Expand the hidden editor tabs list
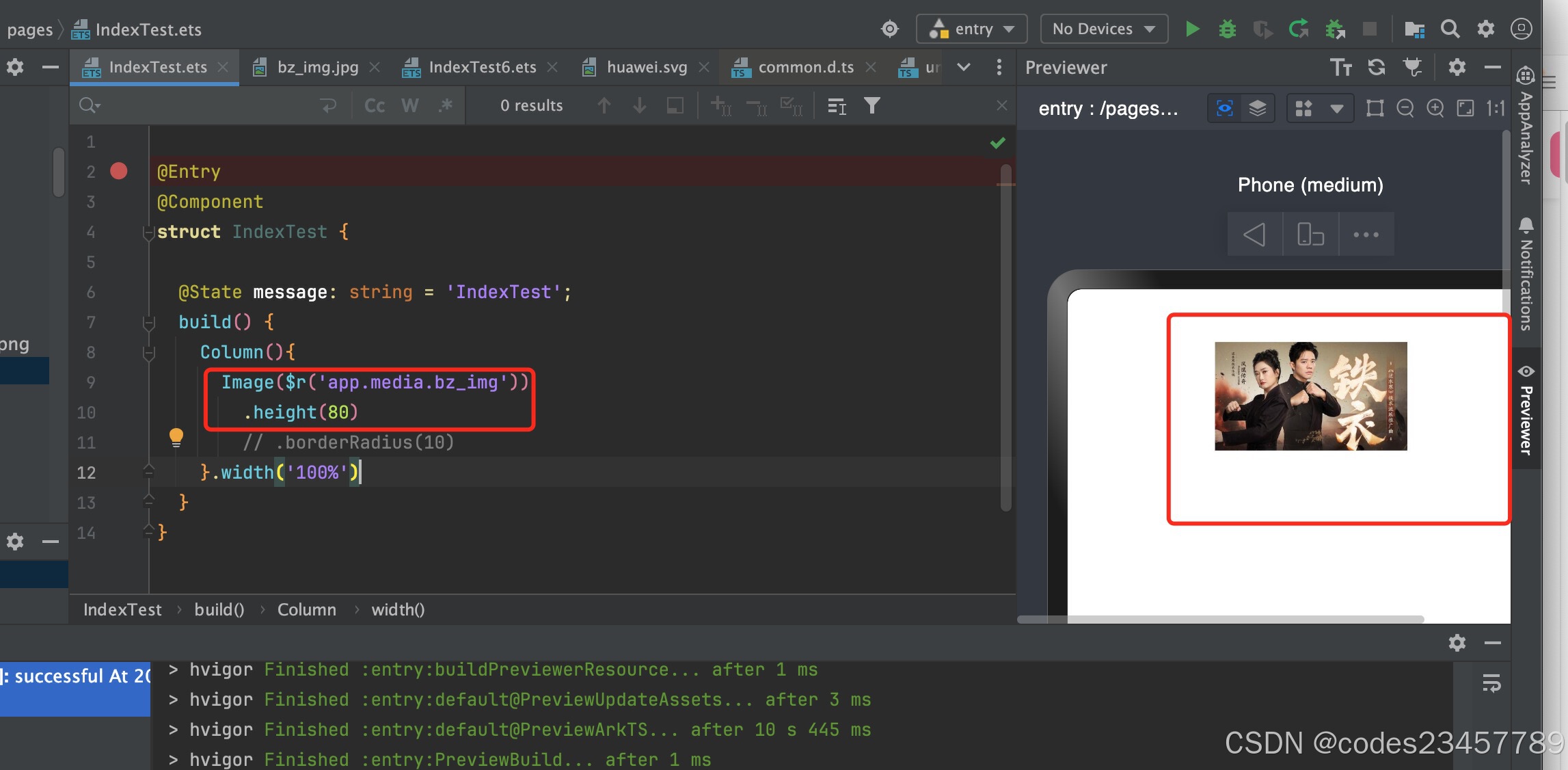This screenshot has width=1568, height=770. [963, 67]
